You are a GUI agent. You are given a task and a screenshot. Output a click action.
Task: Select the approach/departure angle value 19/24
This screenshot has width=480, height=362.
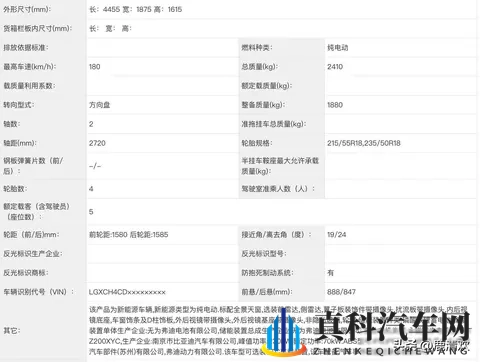(x=336, y=234)
